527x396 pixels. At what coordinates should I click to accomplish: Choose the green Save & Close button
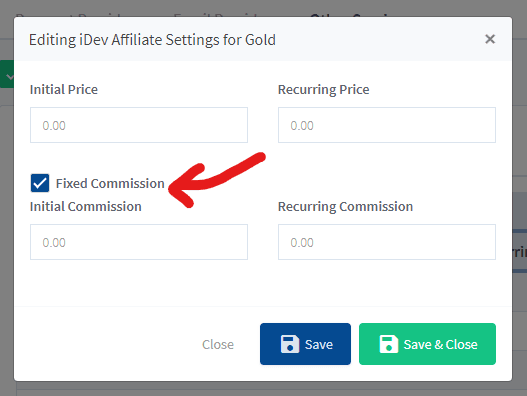pos(427,344)
